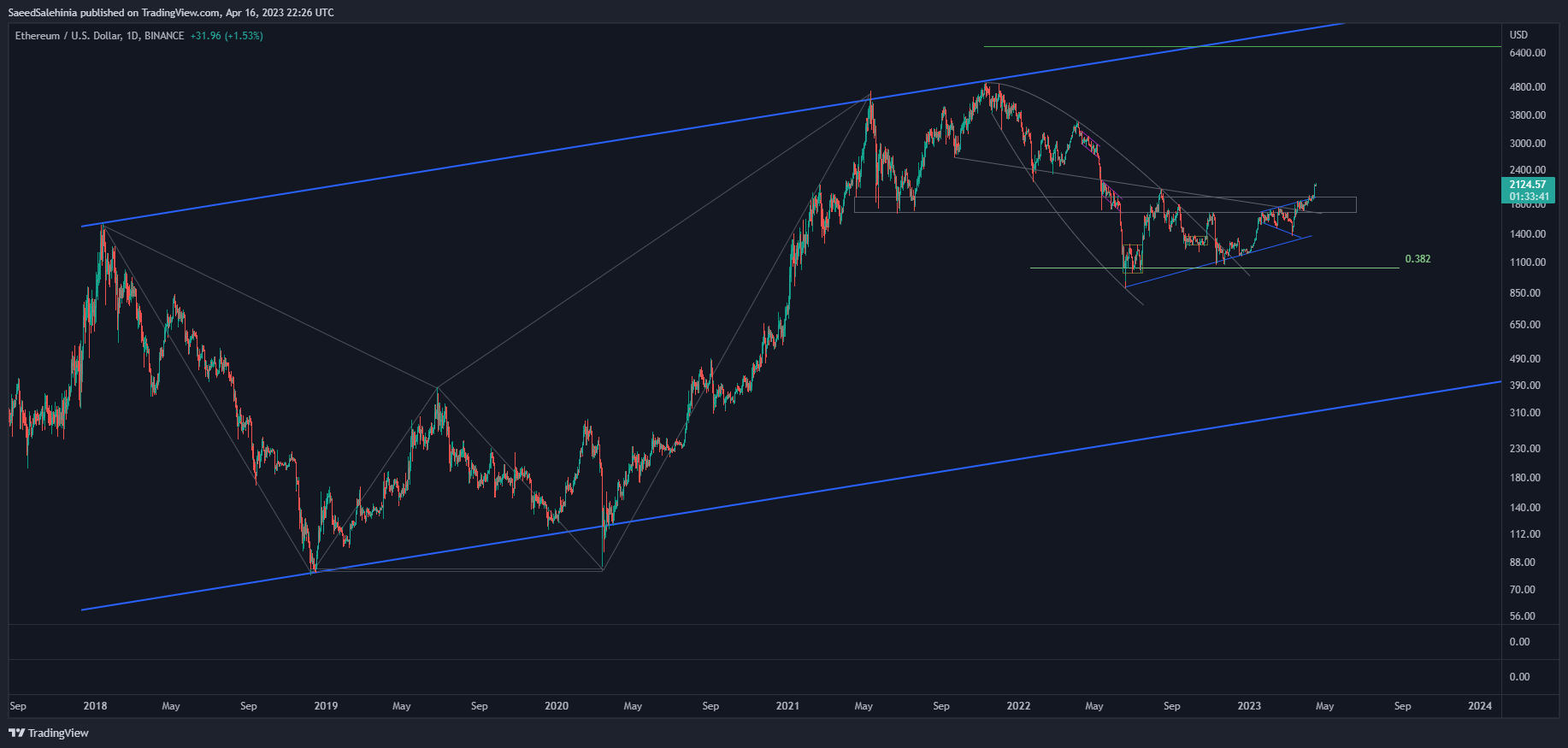Select the 1D interval label
Screen dimensions: 1568x748
pyautogui.click(x=132, y=36)
